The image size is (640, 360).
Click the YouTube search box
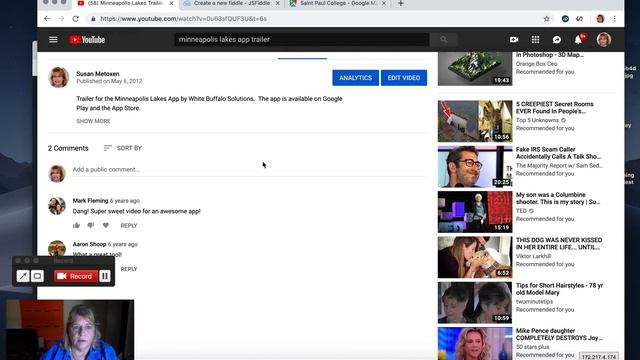[302, 40]
